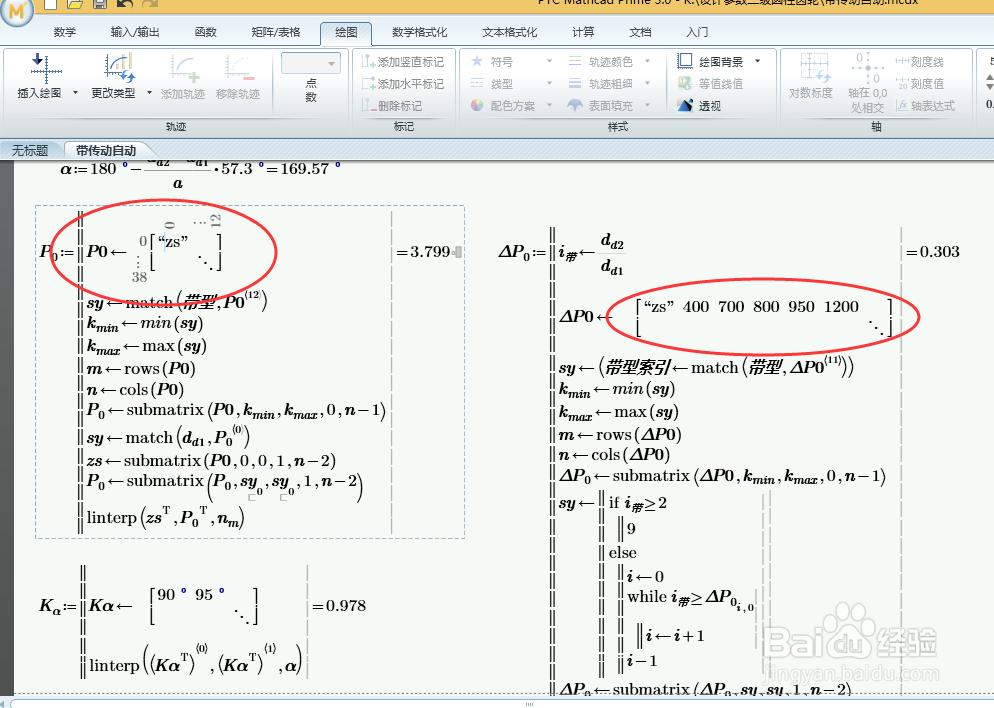Expand the 配色方案 dropdown arrow
The image size is (994, 708).
pyautogui.click(x=550, y=105)
